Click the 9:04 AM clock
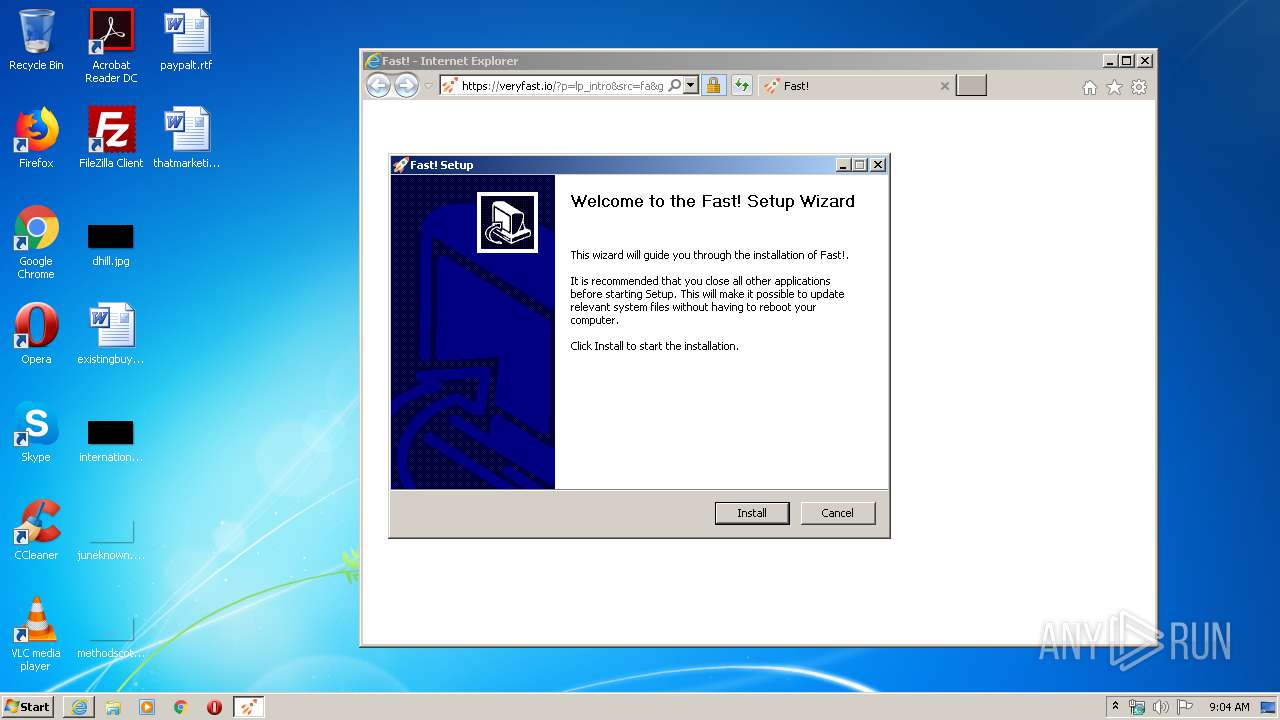The height and width of the screenshot is (720, 1280). tap(1229, 707)
